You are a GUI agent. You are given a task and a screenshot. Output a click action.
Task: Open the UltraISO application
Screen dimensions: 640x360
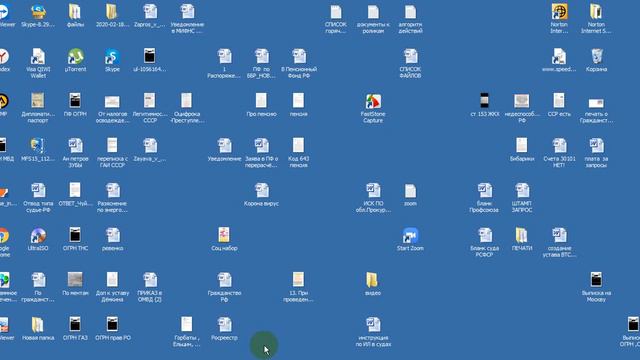click(x=38, y=236)
